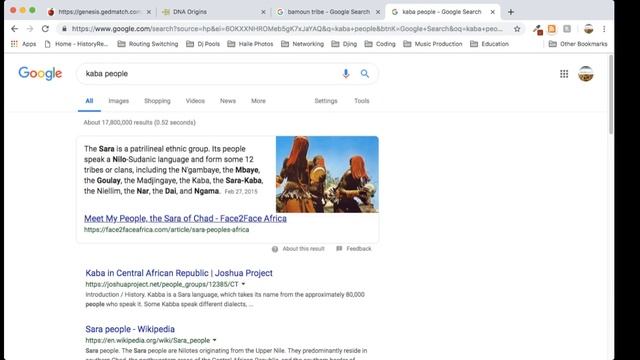Open the Other Bookmarks folder
640x360 pixels.
(x=578, y=44)
